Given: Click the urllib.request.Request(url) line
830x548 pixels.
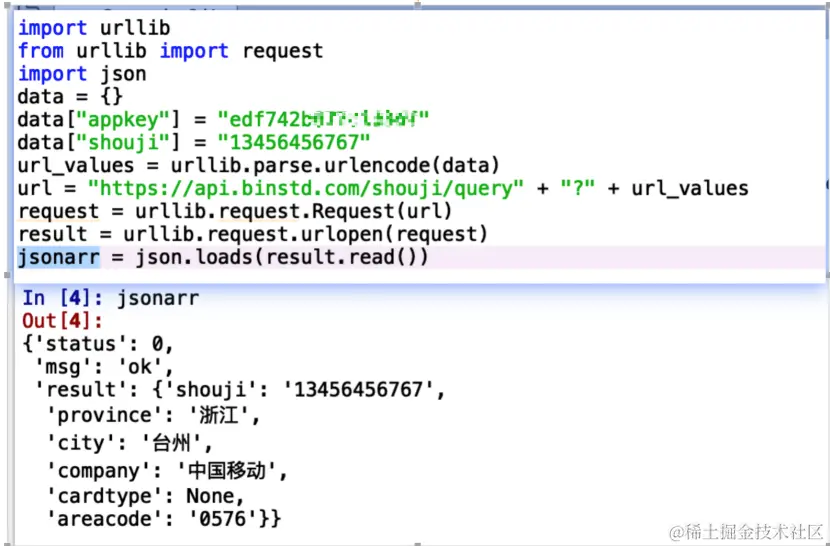Looking at the screenshot, I should pyautogui.click(x=235, y=211).
